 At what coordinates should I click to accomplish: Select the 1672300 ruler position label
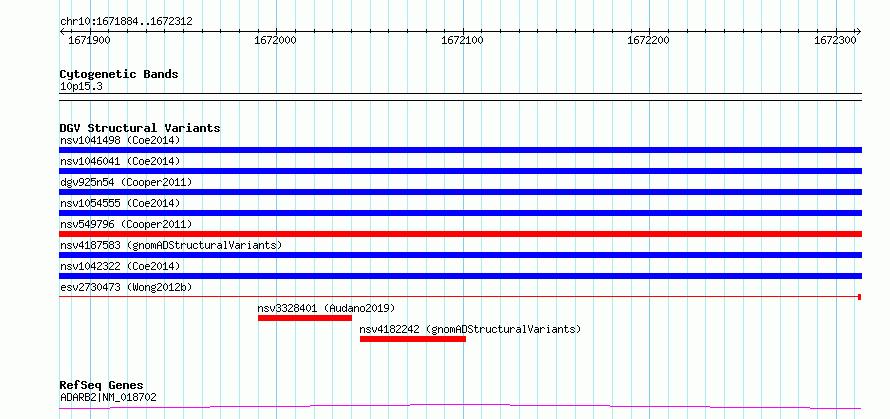point(836,40)
